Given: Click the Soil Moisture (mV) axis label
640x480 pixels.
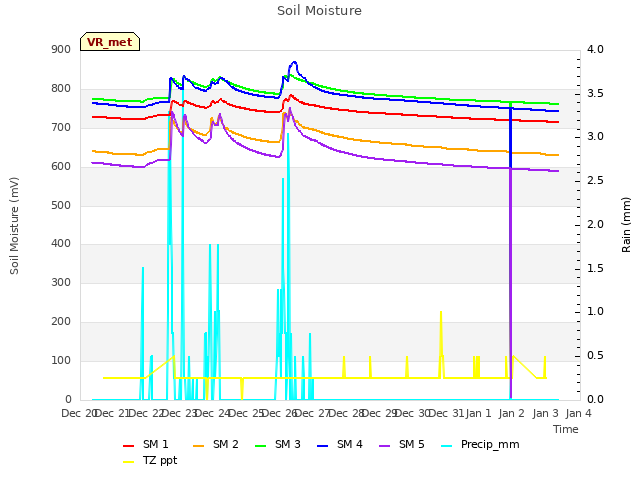Looking at the screenshot, I should click(14, 225).
